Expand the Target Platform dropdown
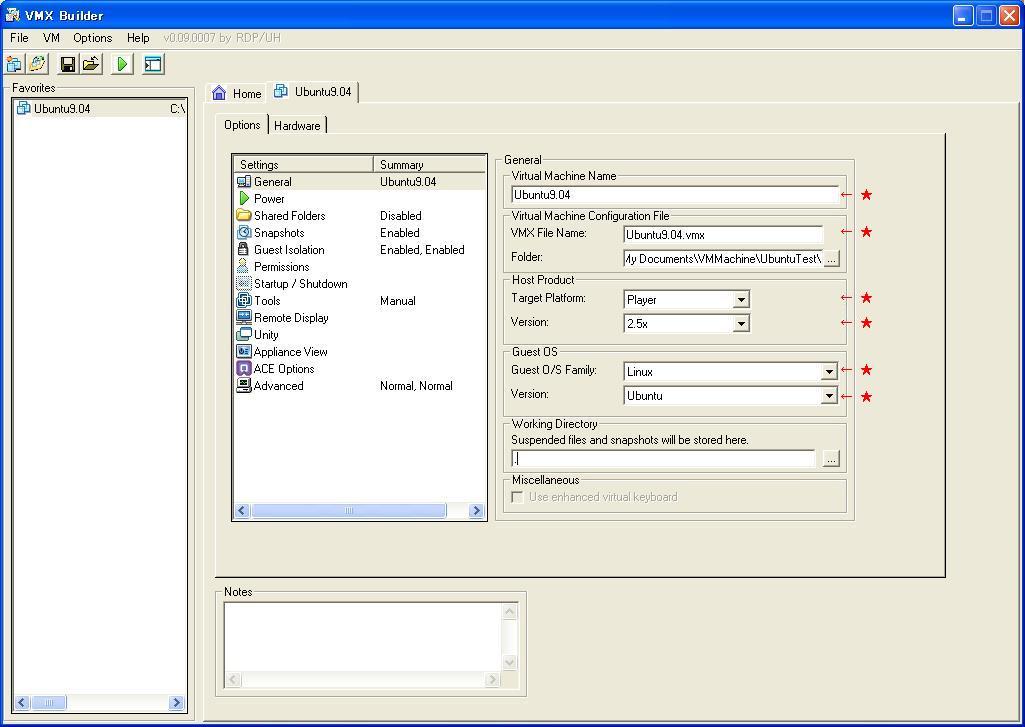 (741, 299)
